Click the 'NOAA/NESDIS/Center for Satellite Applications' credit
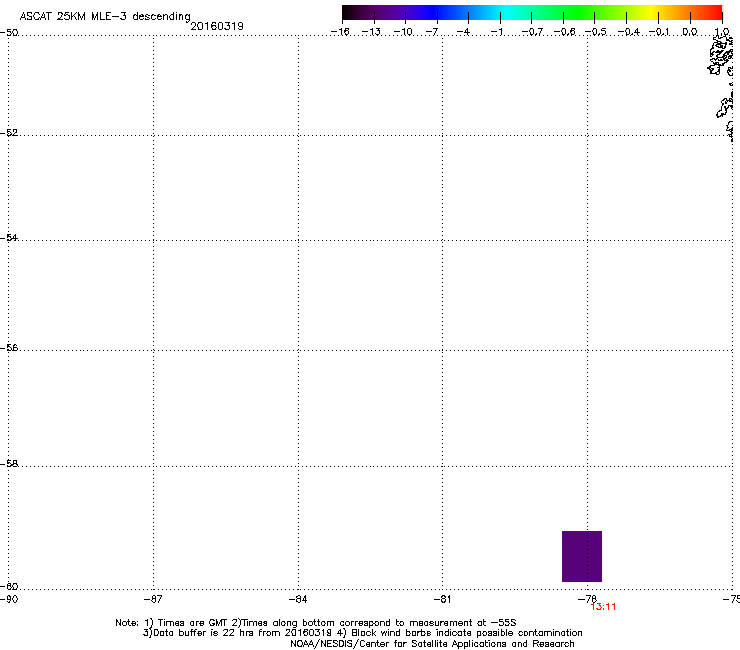Screen dimensions: 740x650 coord(432,644)
